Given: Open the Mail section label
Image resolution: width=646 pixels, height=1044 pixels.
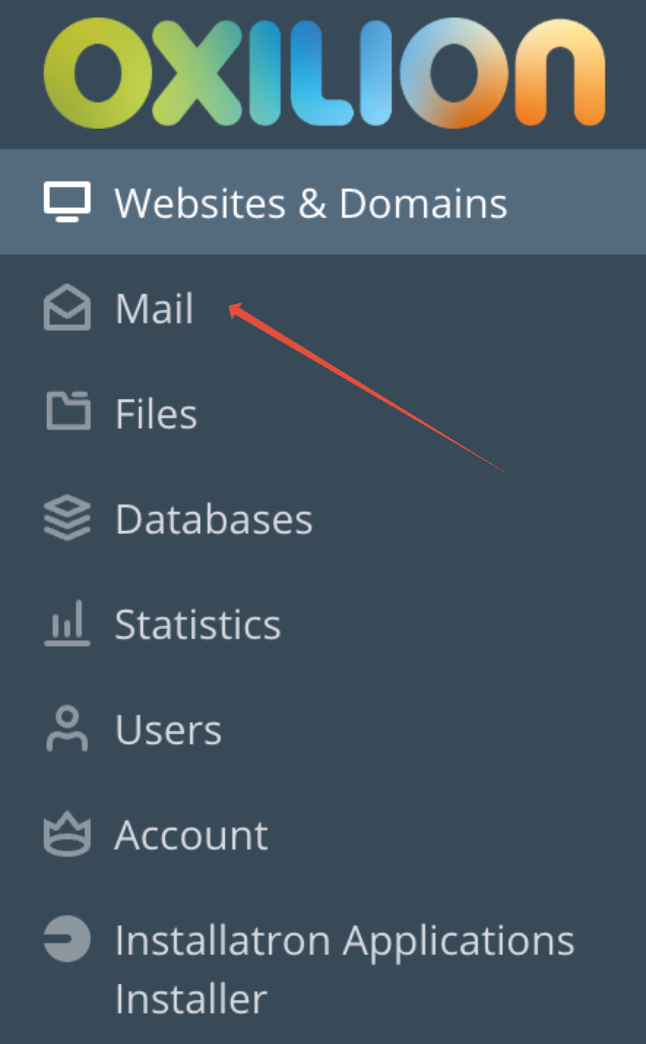Looking at the screenshot, I should point(155,308).
